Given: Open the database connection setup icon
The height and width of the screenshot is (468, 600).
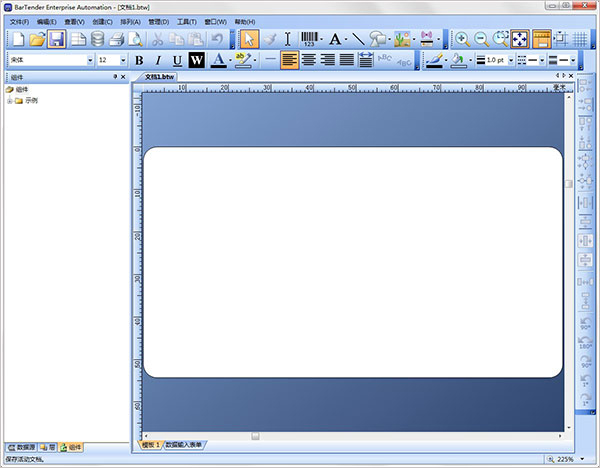Looking at the screenshot, I should 97,39.
